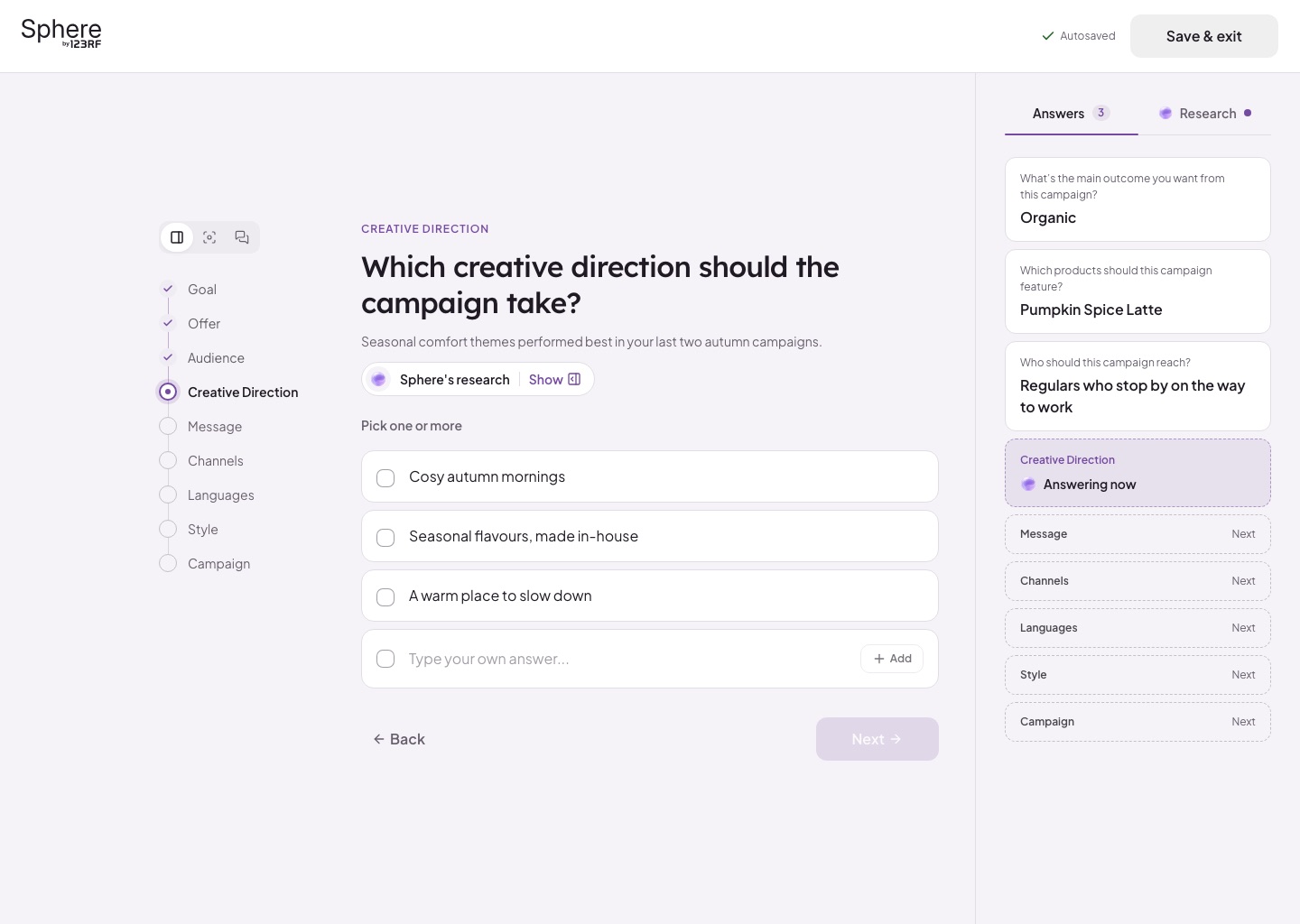This screenshot has width=1300, height=924.
Task: Click the Offer label in the step list
Action: pyautogui.click(x=204, y=324)
